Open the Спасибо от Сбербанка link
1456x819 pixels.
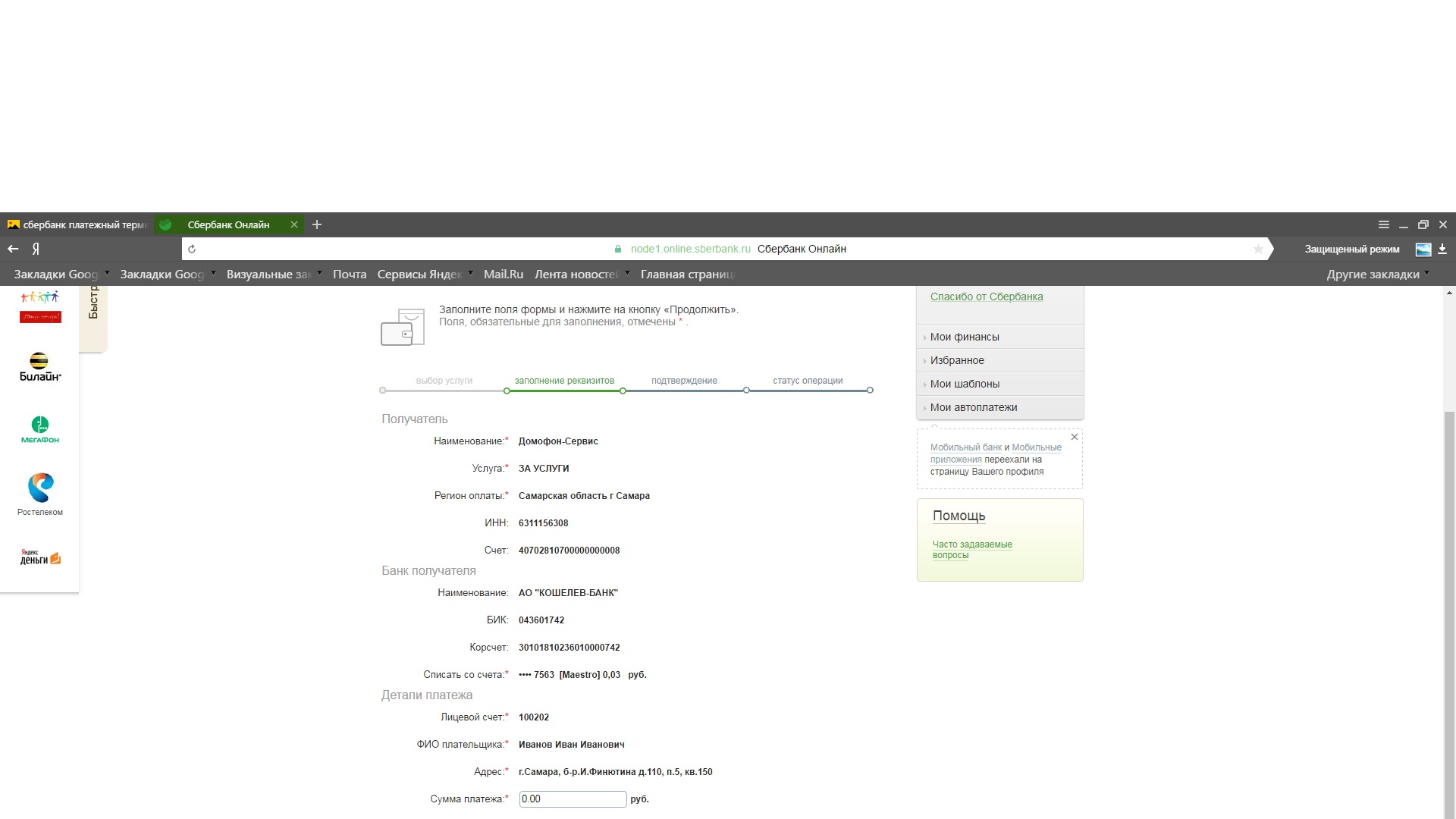pyautogui.click(x=986, y=297)
